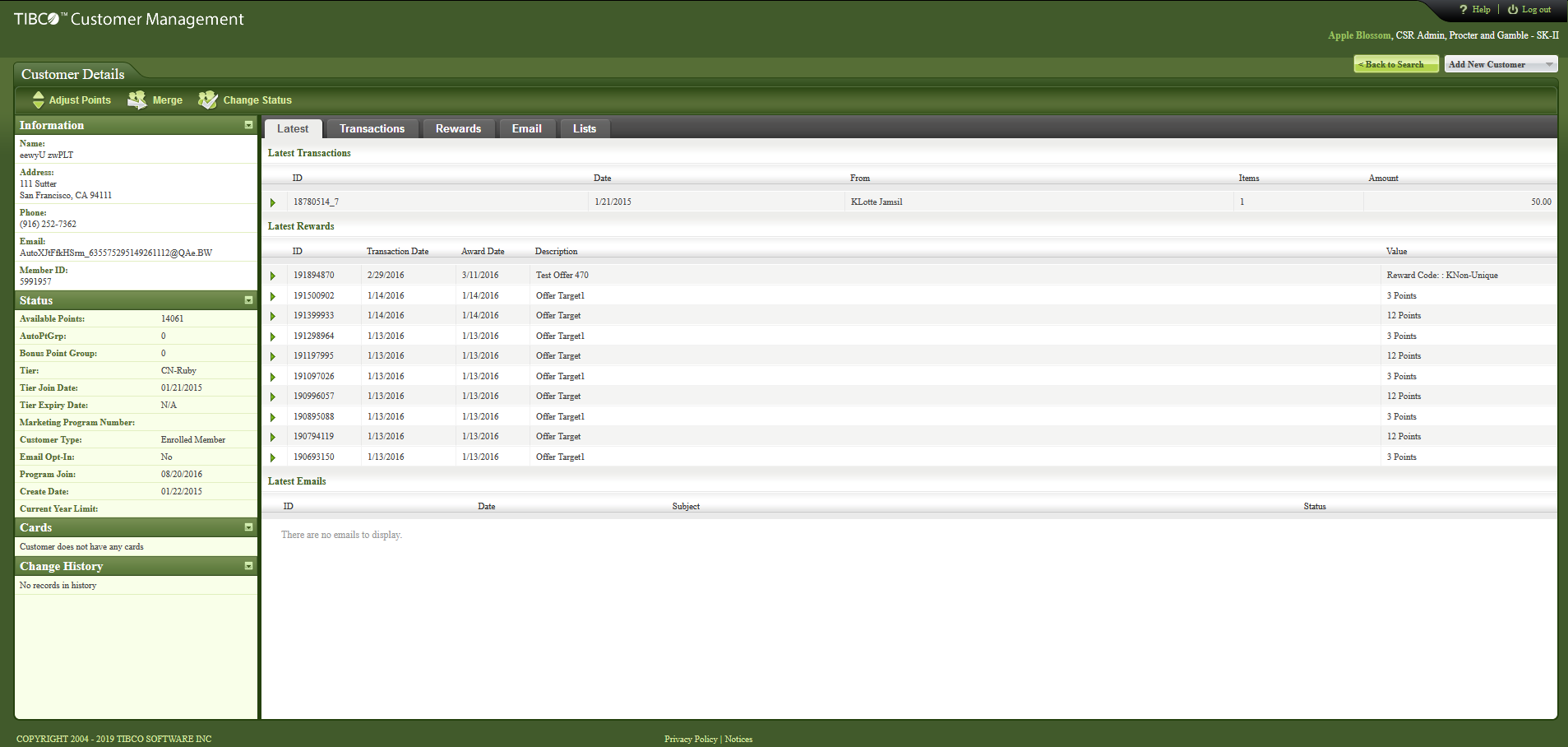Click the Merge customers icon
The image size is (1568, 747).
click(136, 100)
